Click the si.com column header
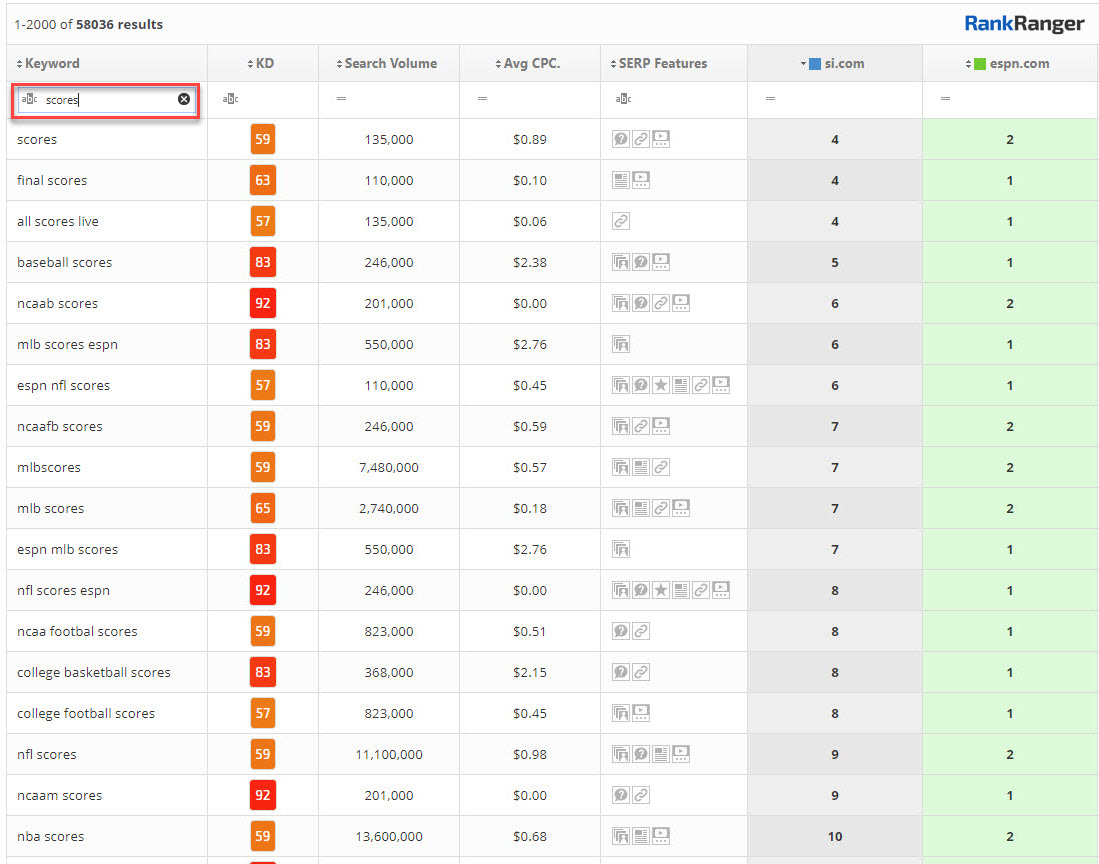 tap(844, 63)
